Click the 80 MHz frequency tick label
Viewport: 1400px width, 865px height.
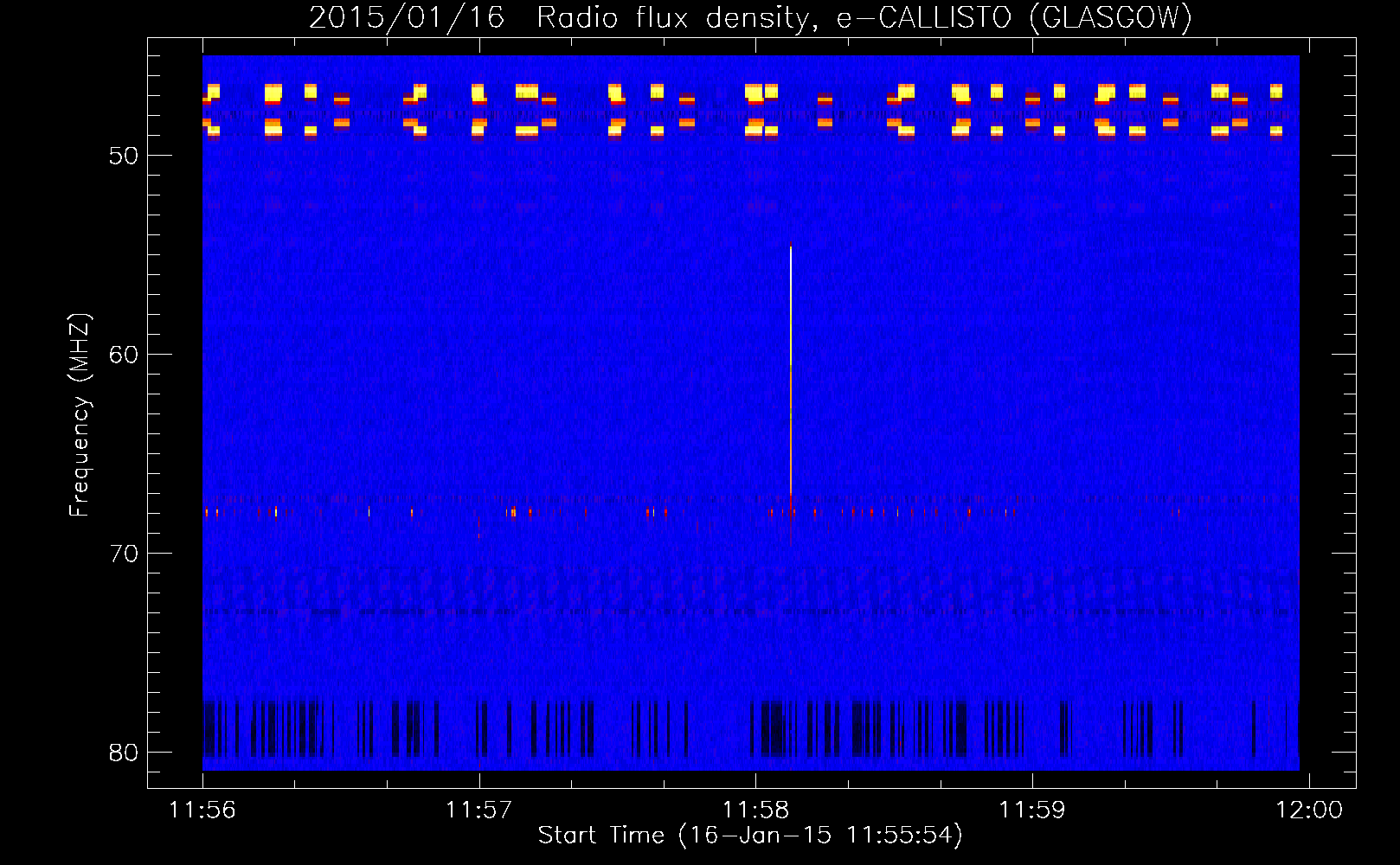(x=124, y=753)
